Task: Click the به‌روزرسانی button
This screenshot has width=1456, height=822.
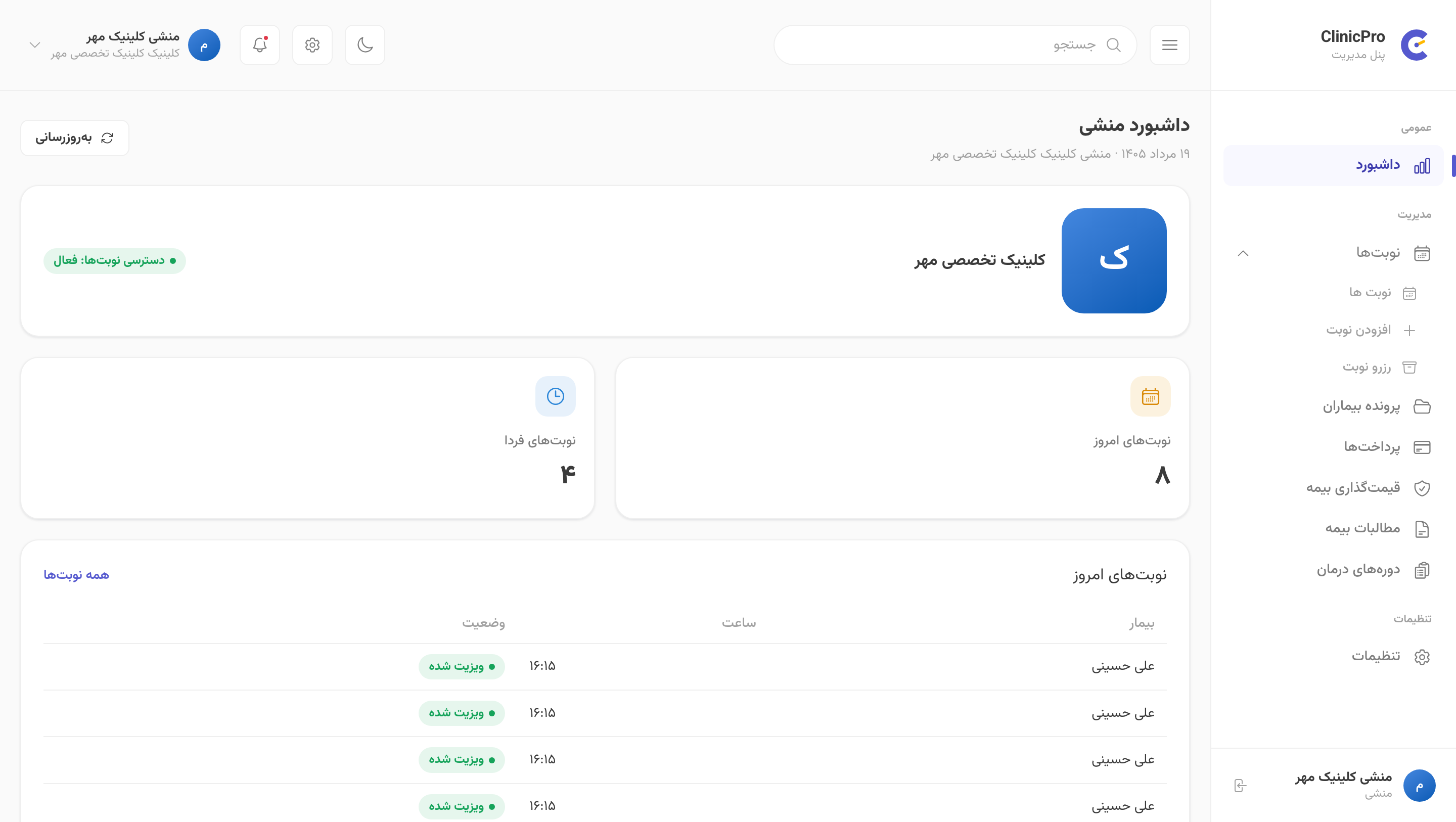Action: point(75,138)
